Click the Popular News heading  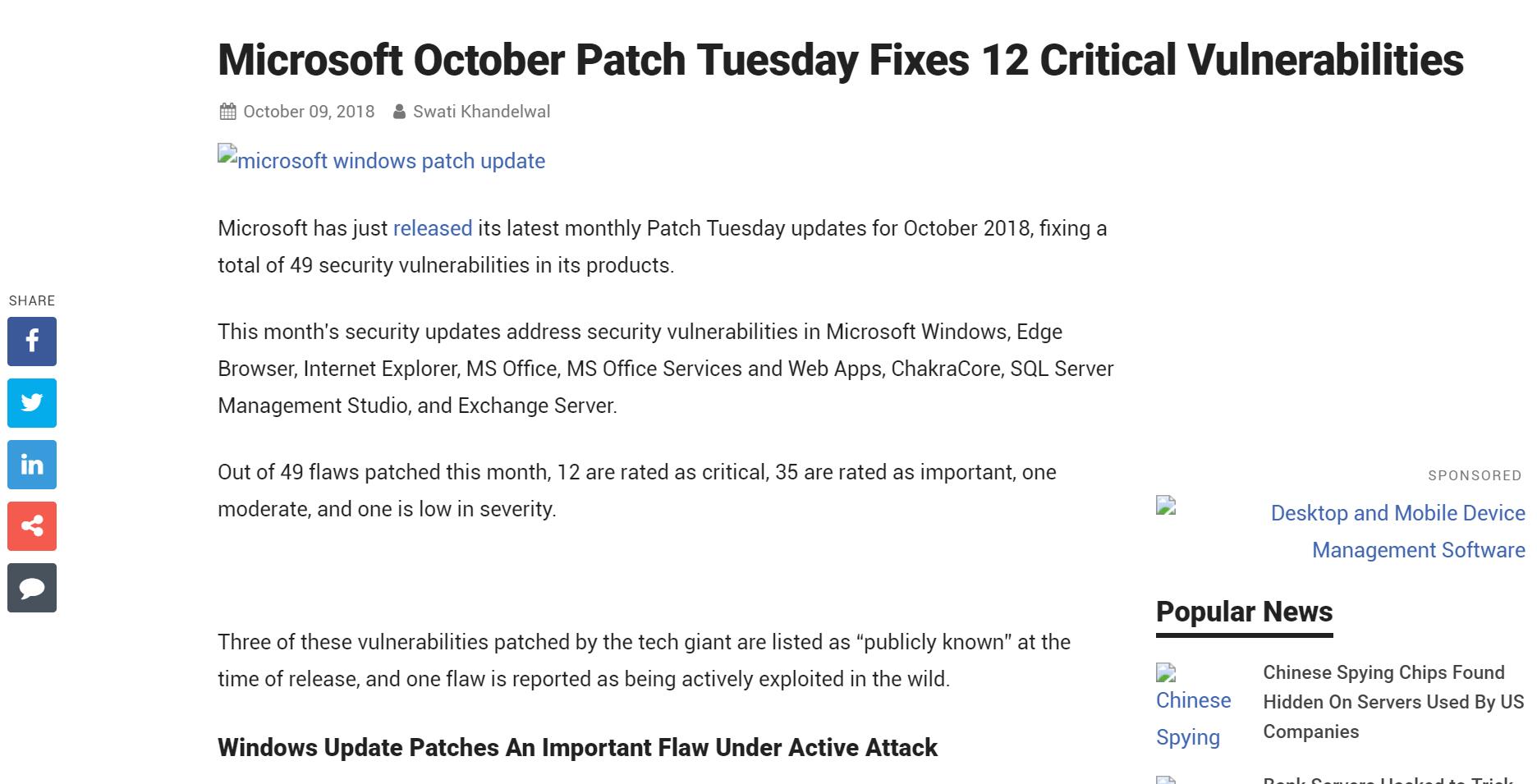(x=1244, y=612)
